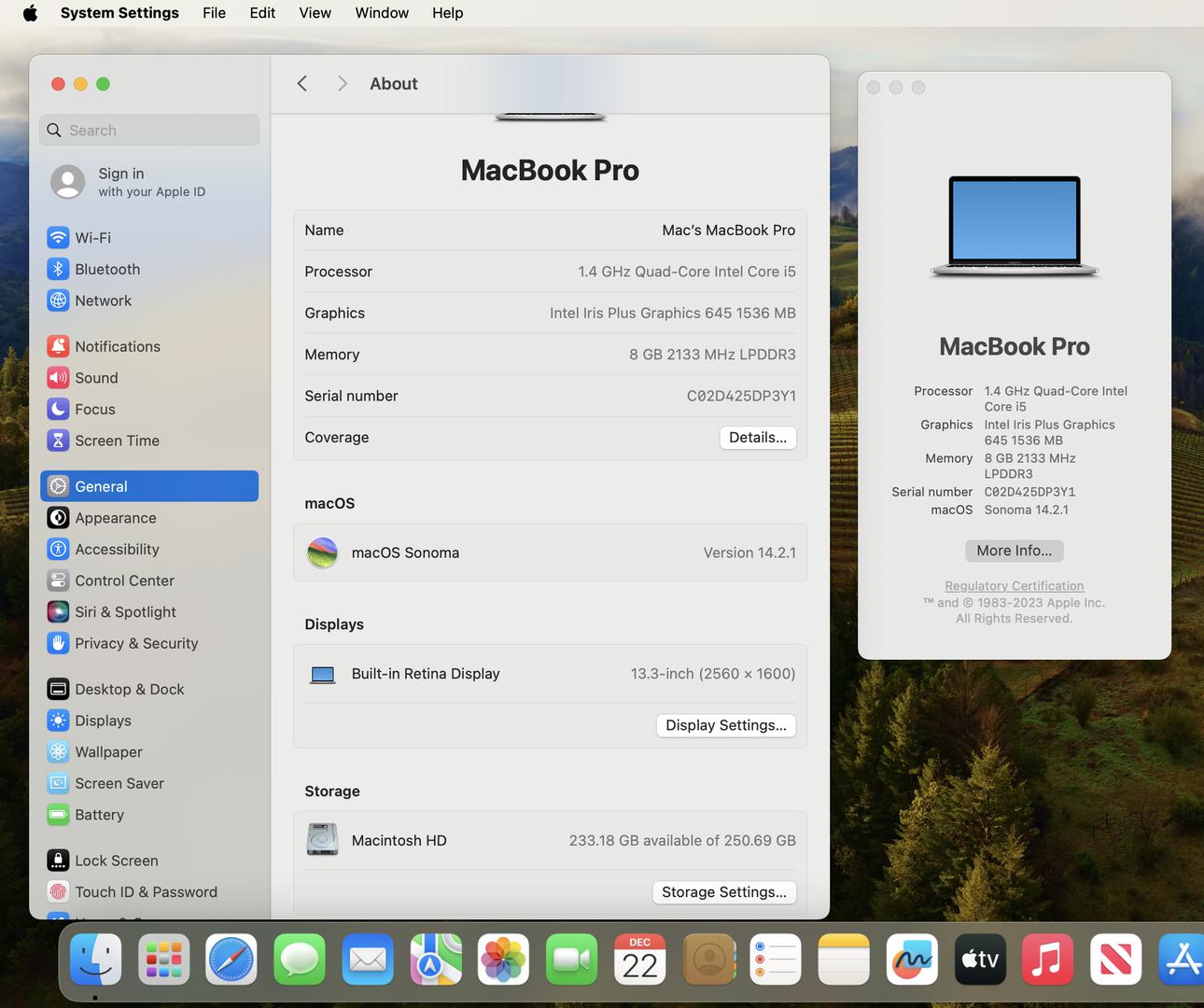Open Music from the Dock
Image resolution: width=1204 pixels, height=1008 pixels.
[x=1048, y=959]
